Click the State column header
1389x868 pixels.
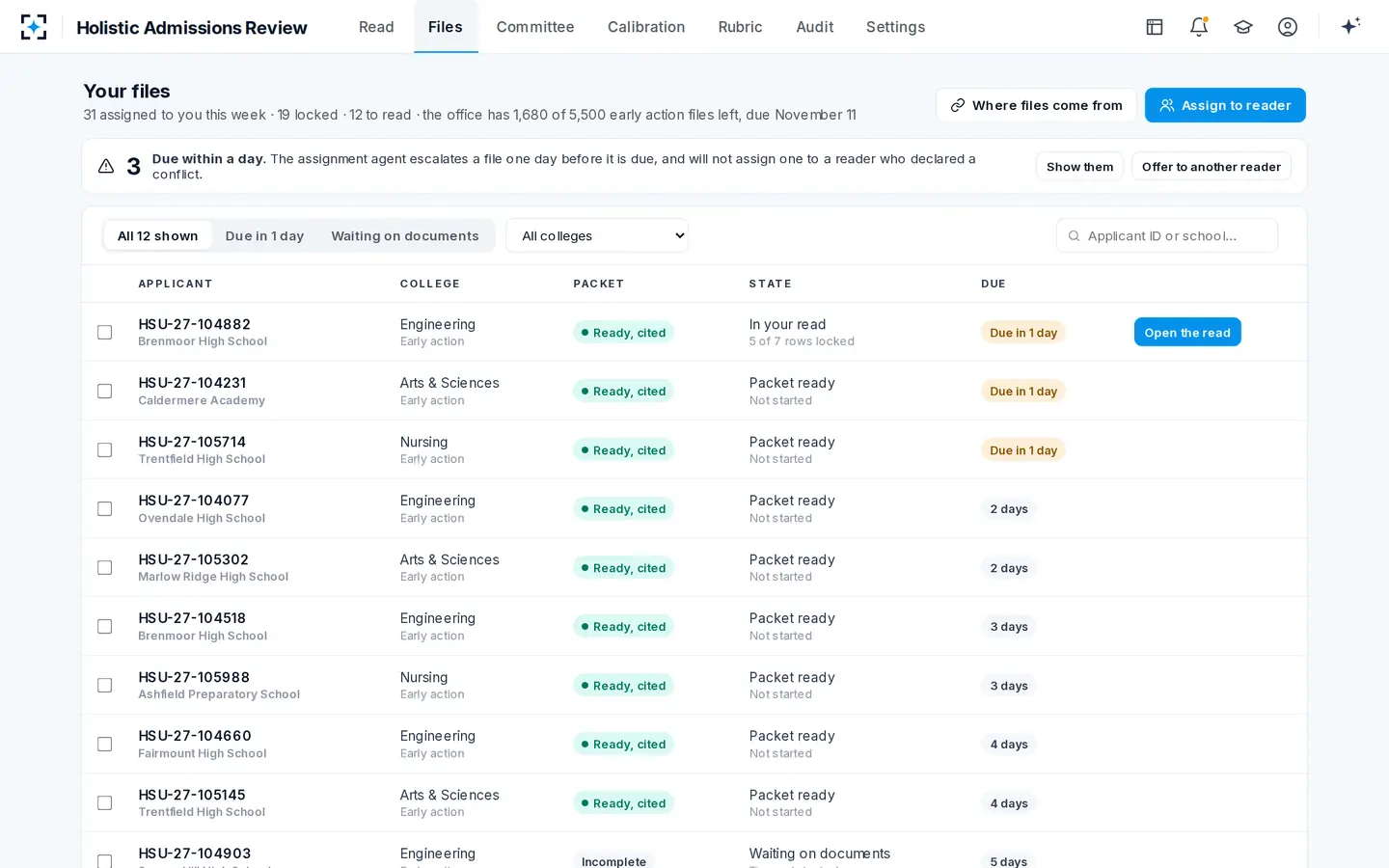pos(771,284)
